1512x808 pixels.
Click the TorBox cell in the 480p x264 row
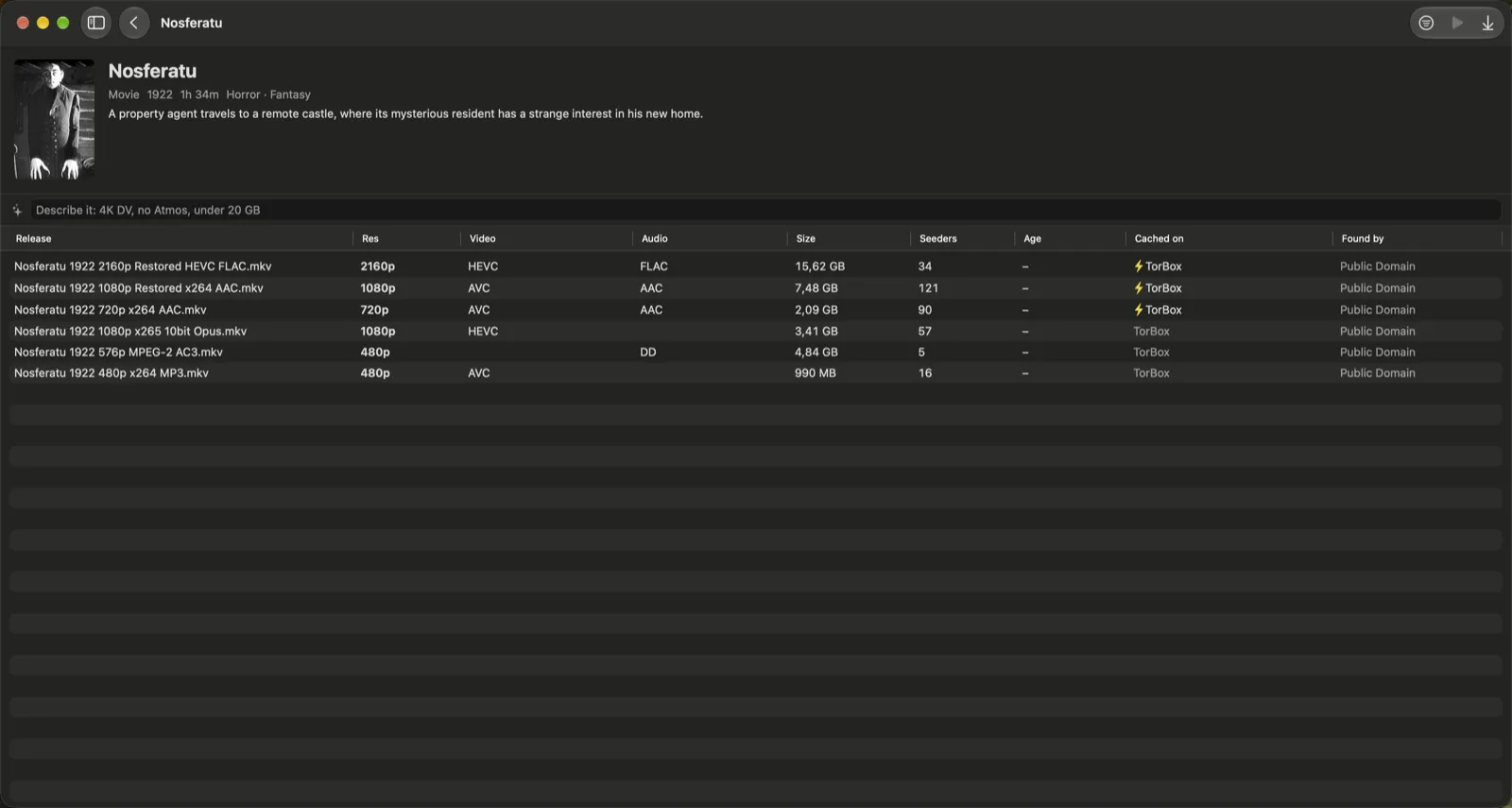click(x=1151, y=372)
